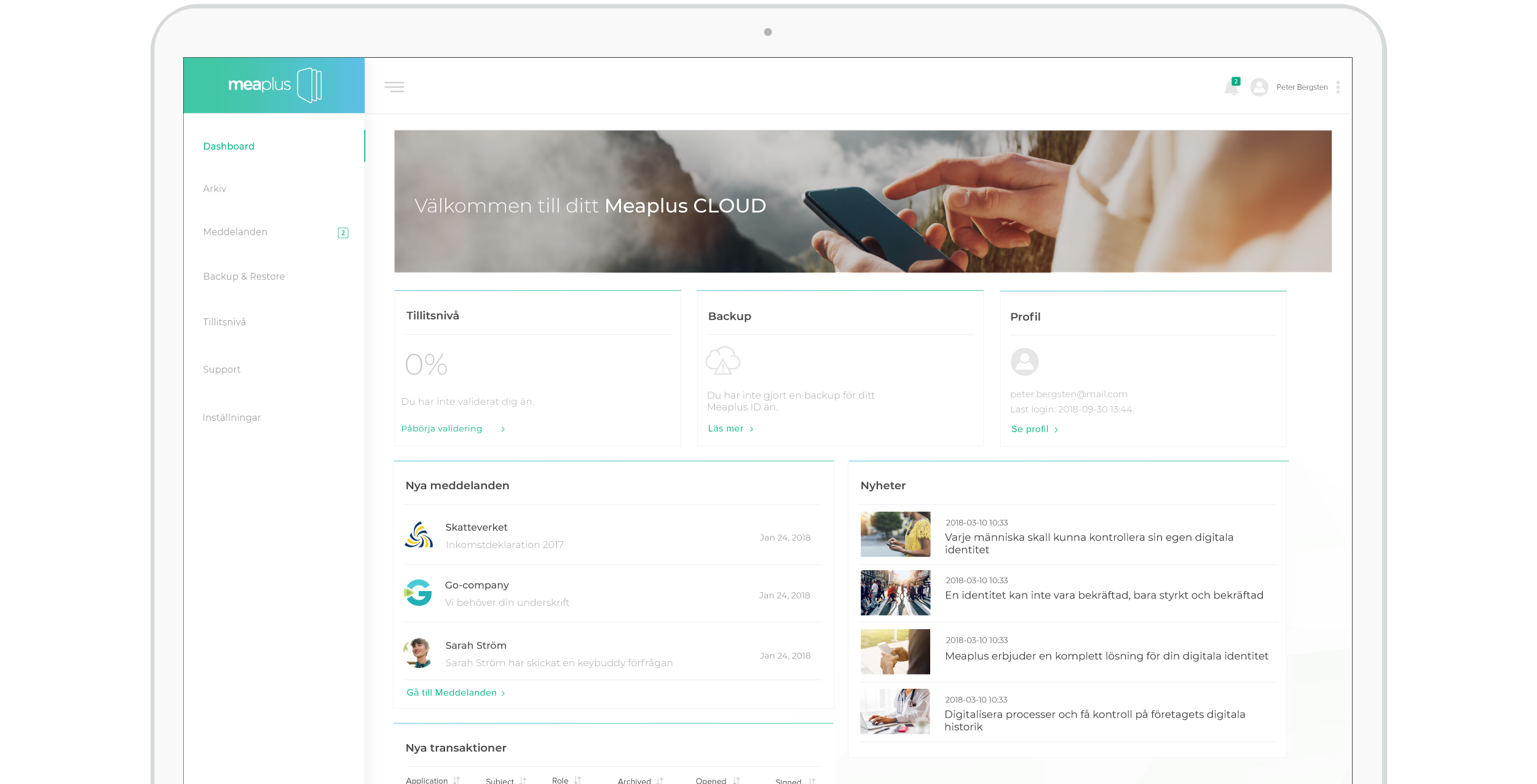The image size is (1537, 784).
Task: Click the user avatar in header
Action: tap(1259, 87)
